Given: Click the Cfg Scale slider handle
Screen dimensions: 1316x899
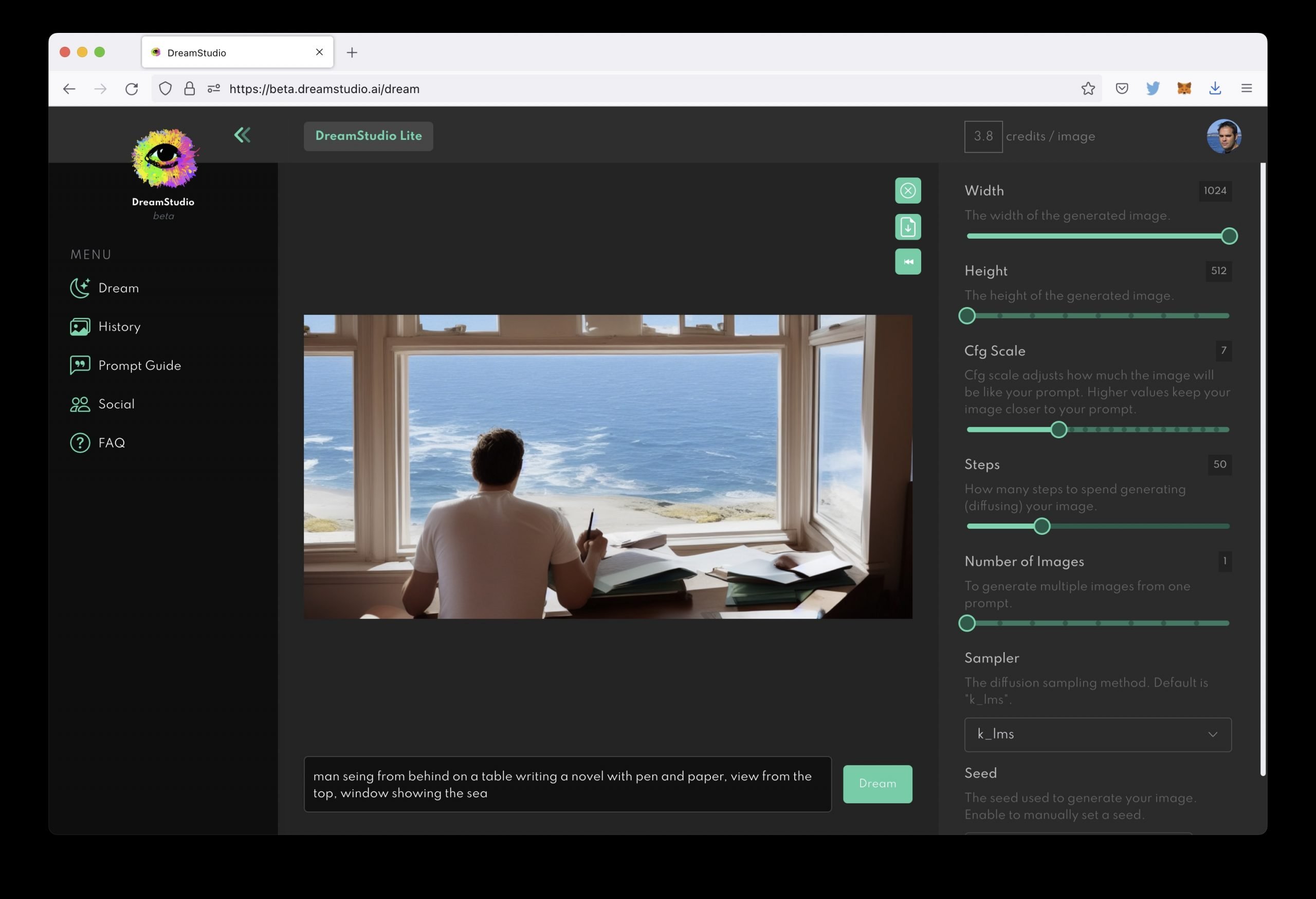Looking at the screenshot, I should [x=1058, y=429].
